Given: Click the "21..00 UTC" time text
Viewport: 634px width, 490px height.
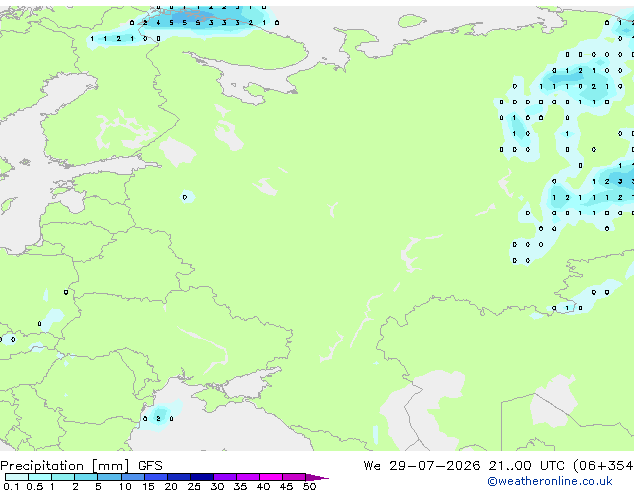Looking at the screenshot, I should pos(526,466).
